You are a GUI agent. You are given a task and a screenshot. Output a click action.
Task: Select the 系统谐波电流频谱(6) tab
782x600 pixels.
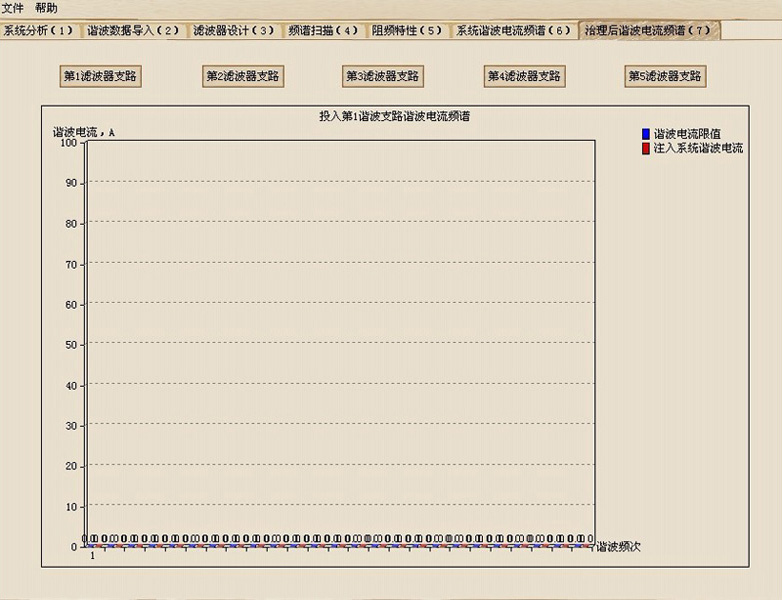point(514,30)
